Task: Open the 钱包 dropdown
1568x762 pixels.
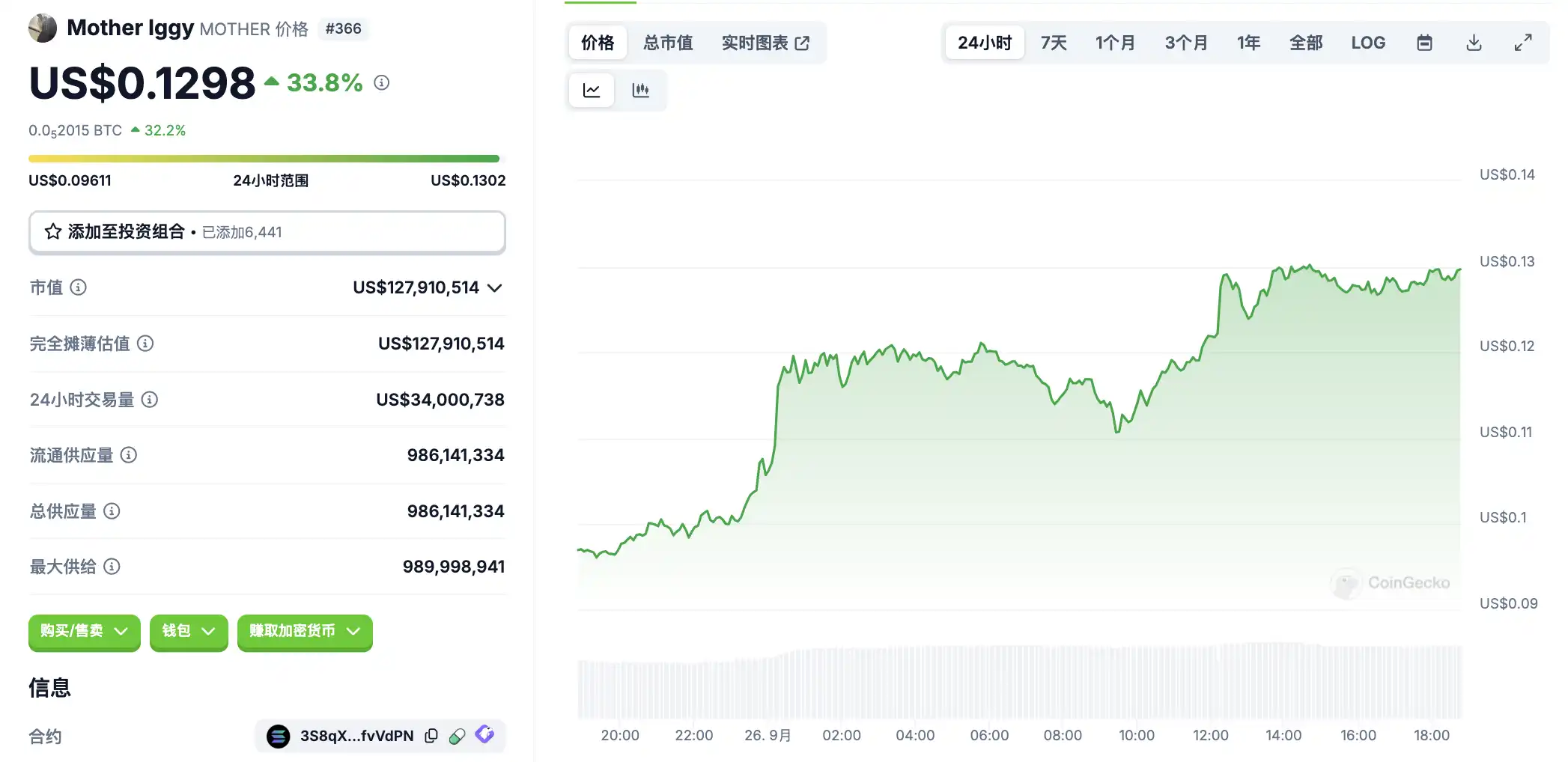Action: coord(189,631)
